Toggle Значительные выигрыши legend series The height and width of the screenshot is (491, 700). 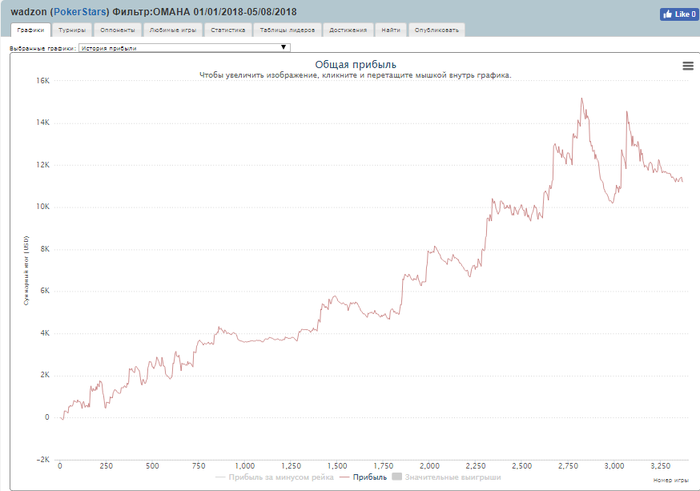(x=446, y=477)
